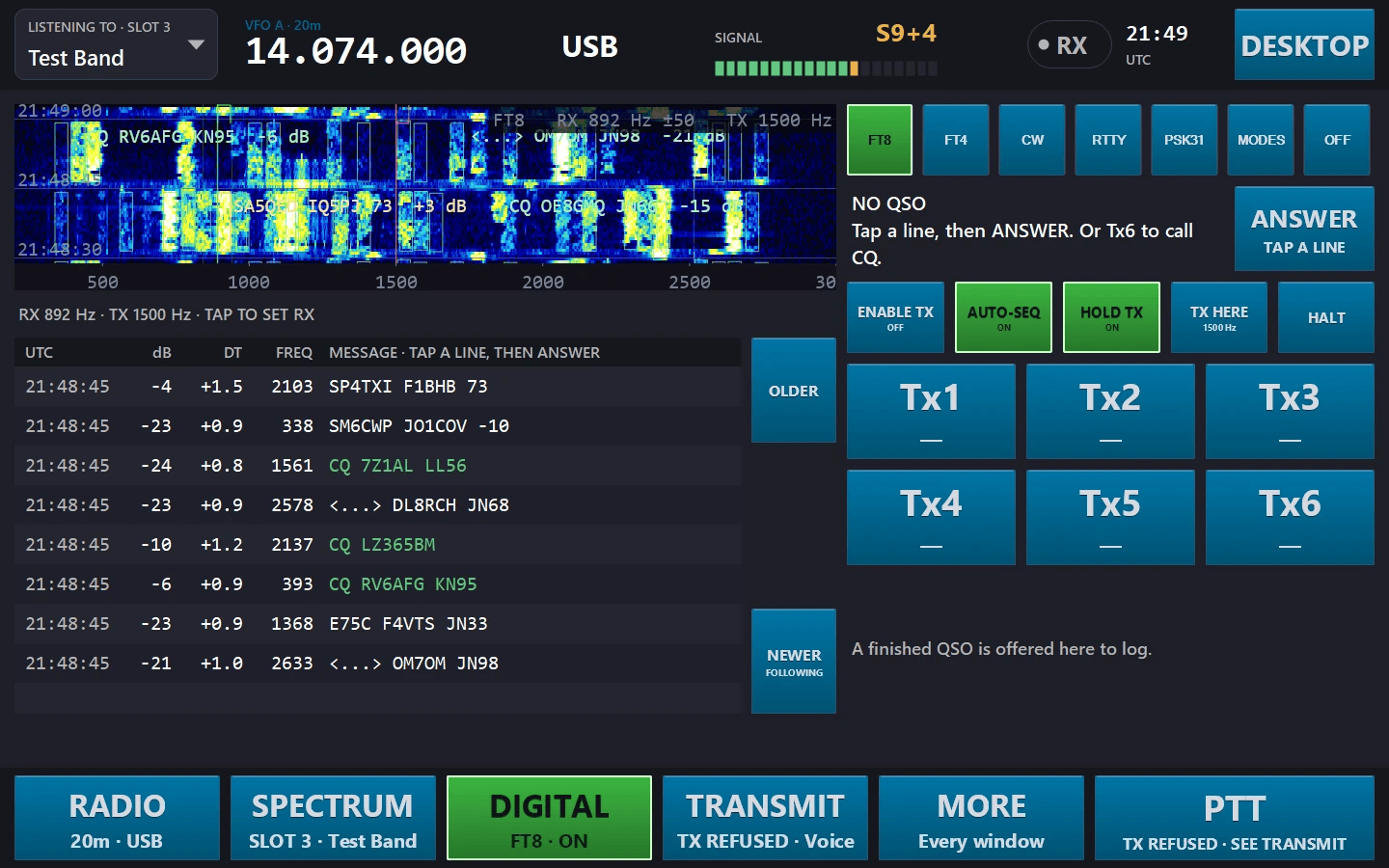This screenshot has width=1389, height=868.
Task: Select the CQ 7Z1AL LL56 line
Action: click(377, 466)
